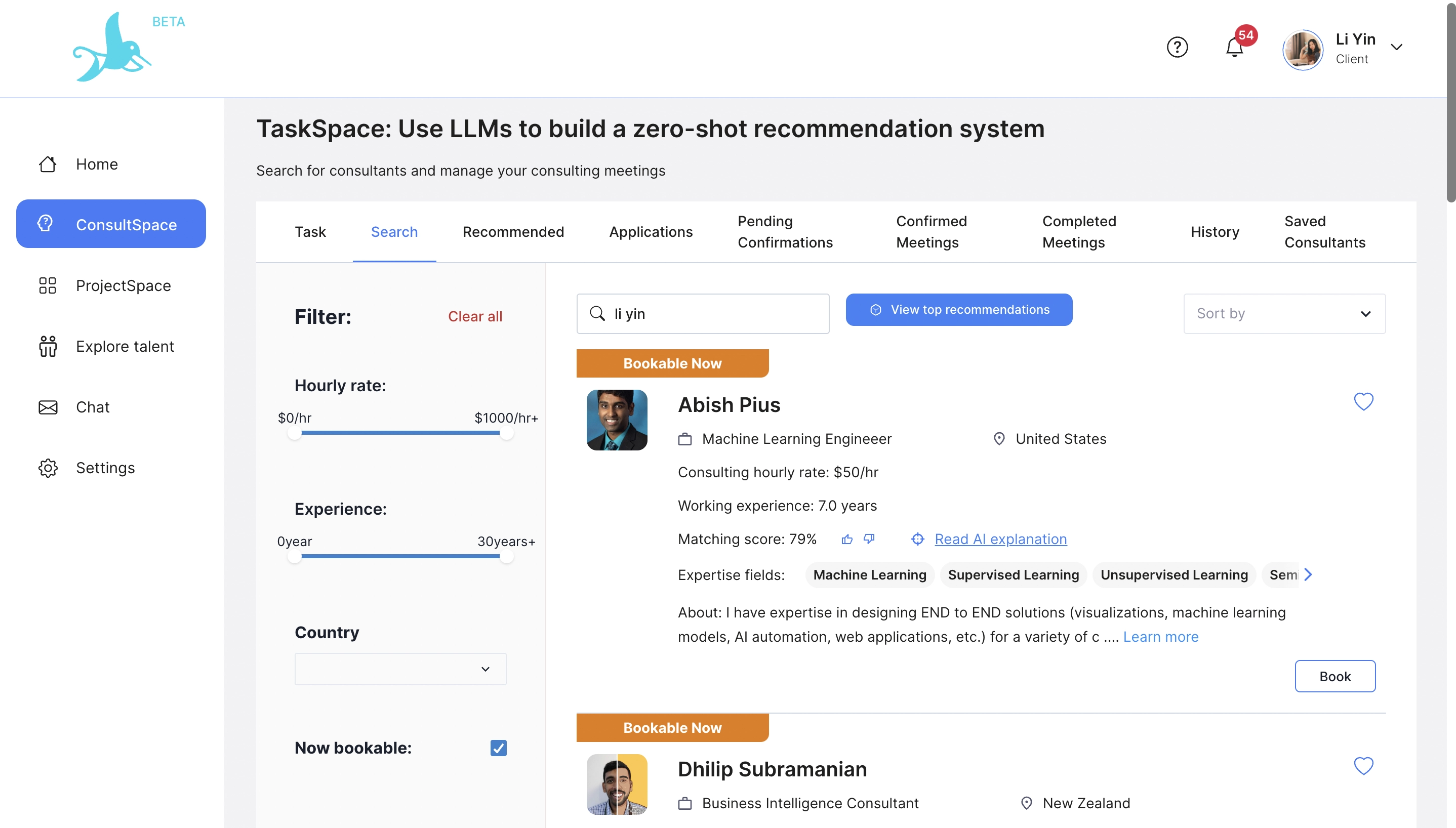Switch to the Recommended tab
1456x828 pixels.
click(513, 232)
